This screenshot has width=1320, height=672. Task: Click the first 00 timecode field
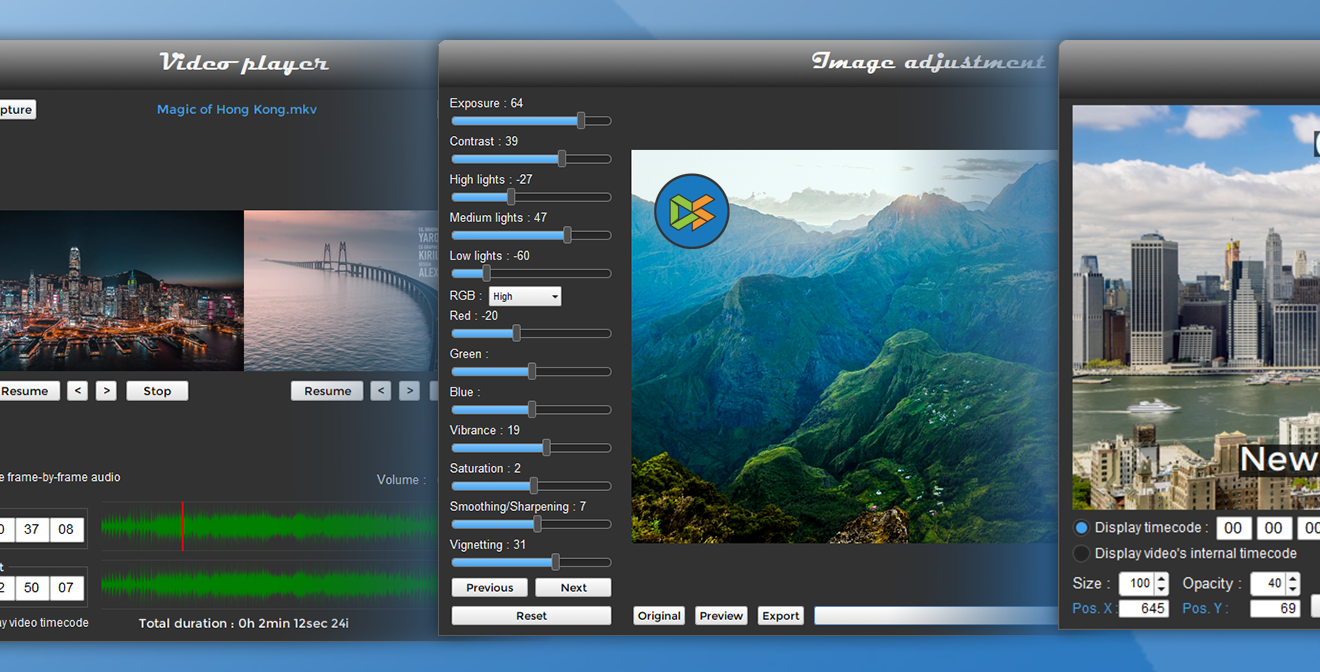(x=1233, y=528)
